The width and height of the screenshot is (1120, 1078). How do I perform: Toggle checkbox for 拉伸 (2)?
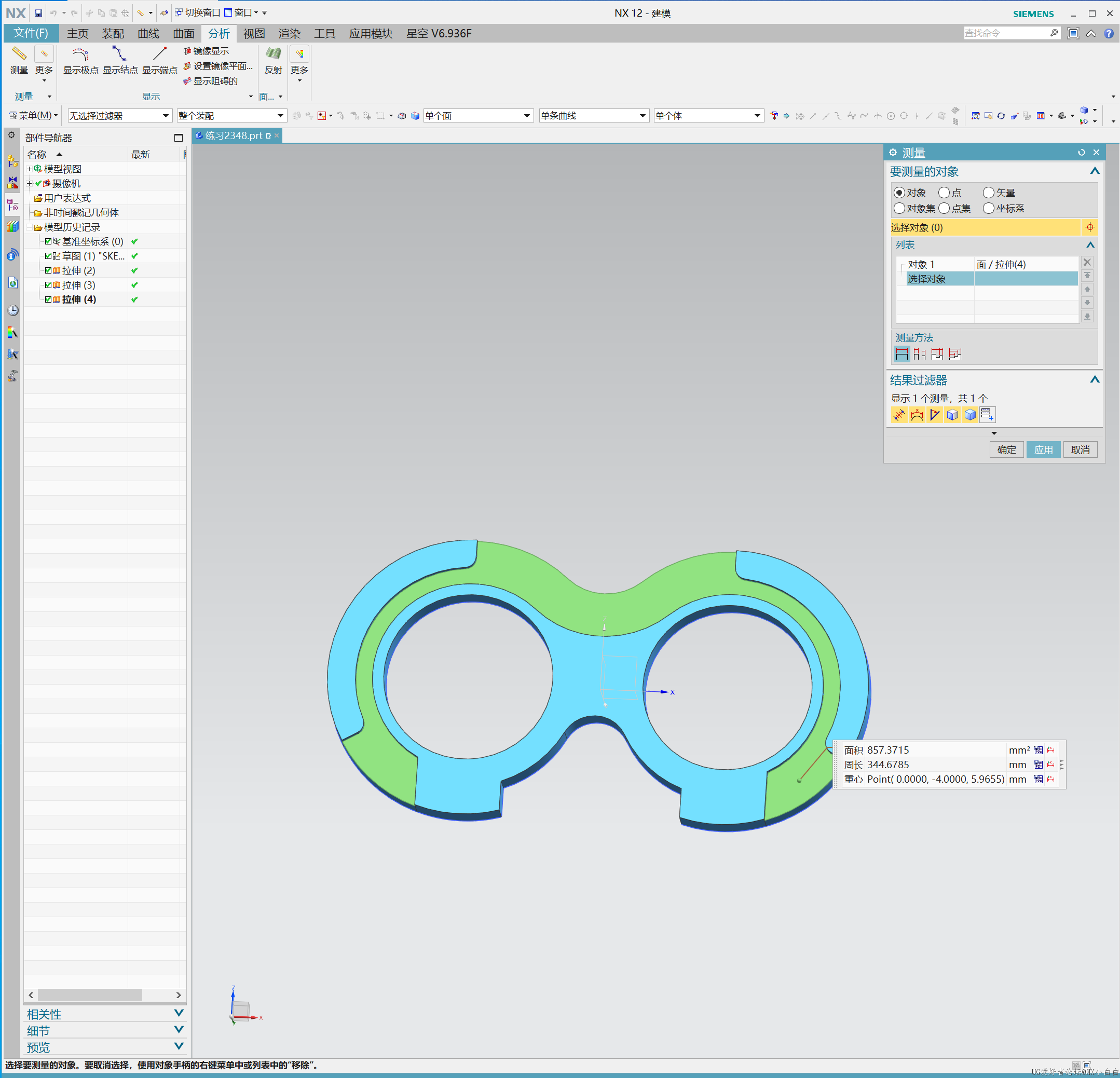pyautogui.click(x=48, y=270)
